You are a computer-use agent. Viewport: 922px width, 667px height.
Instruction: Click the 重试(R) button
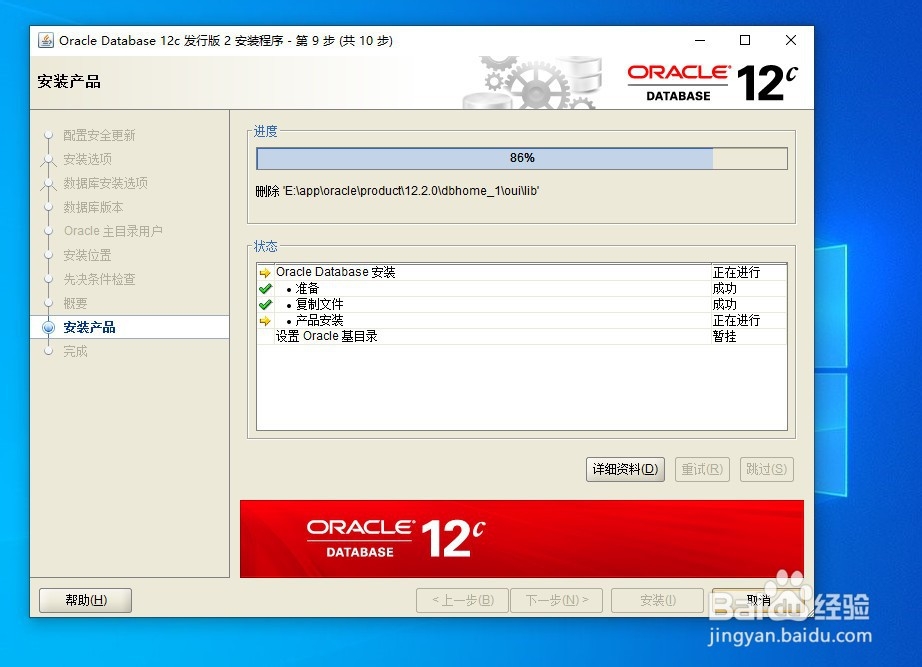tap(702, 469)
